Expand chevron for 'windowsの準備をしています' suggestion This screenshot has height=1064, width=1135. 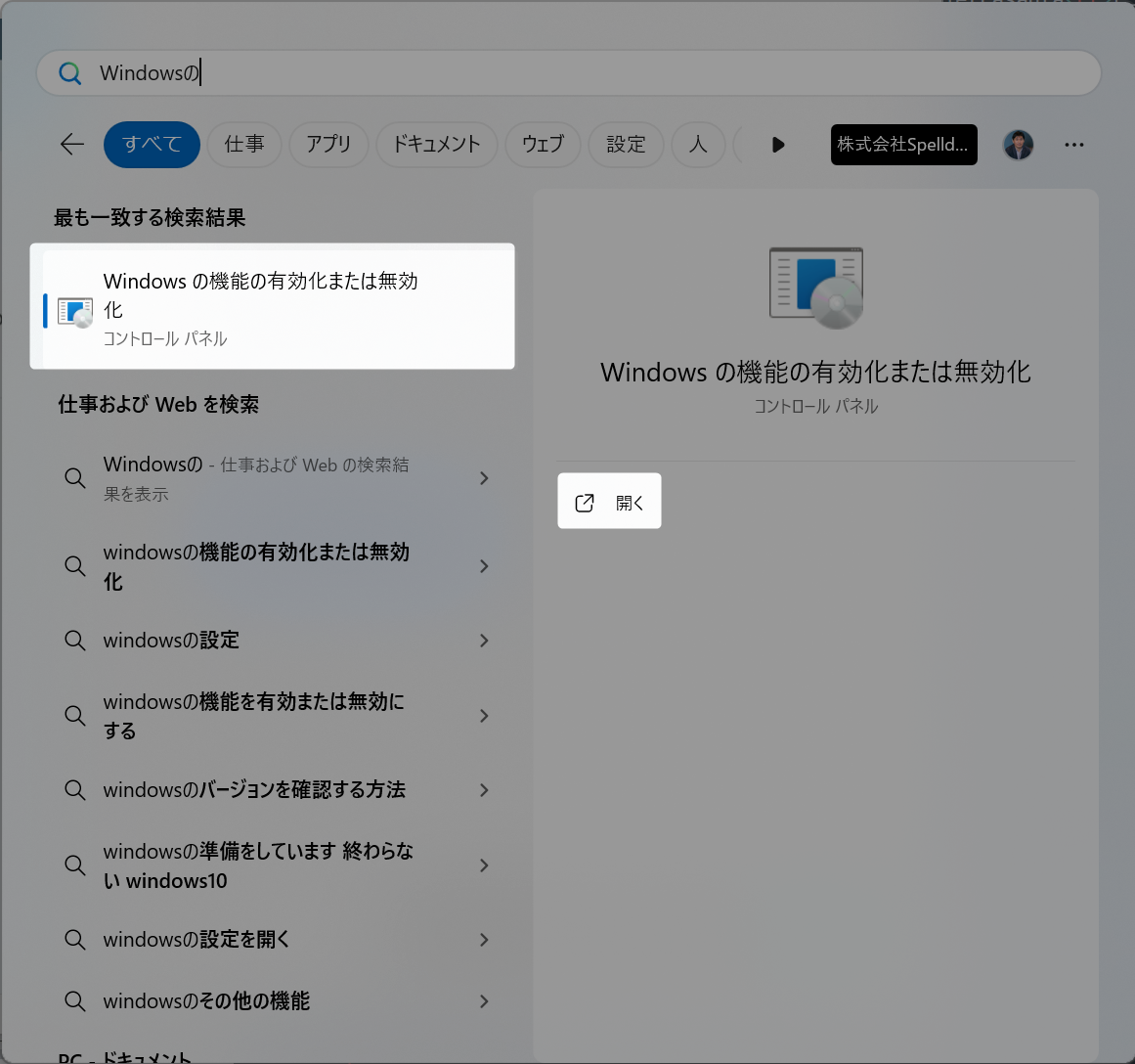click(484, 864)
